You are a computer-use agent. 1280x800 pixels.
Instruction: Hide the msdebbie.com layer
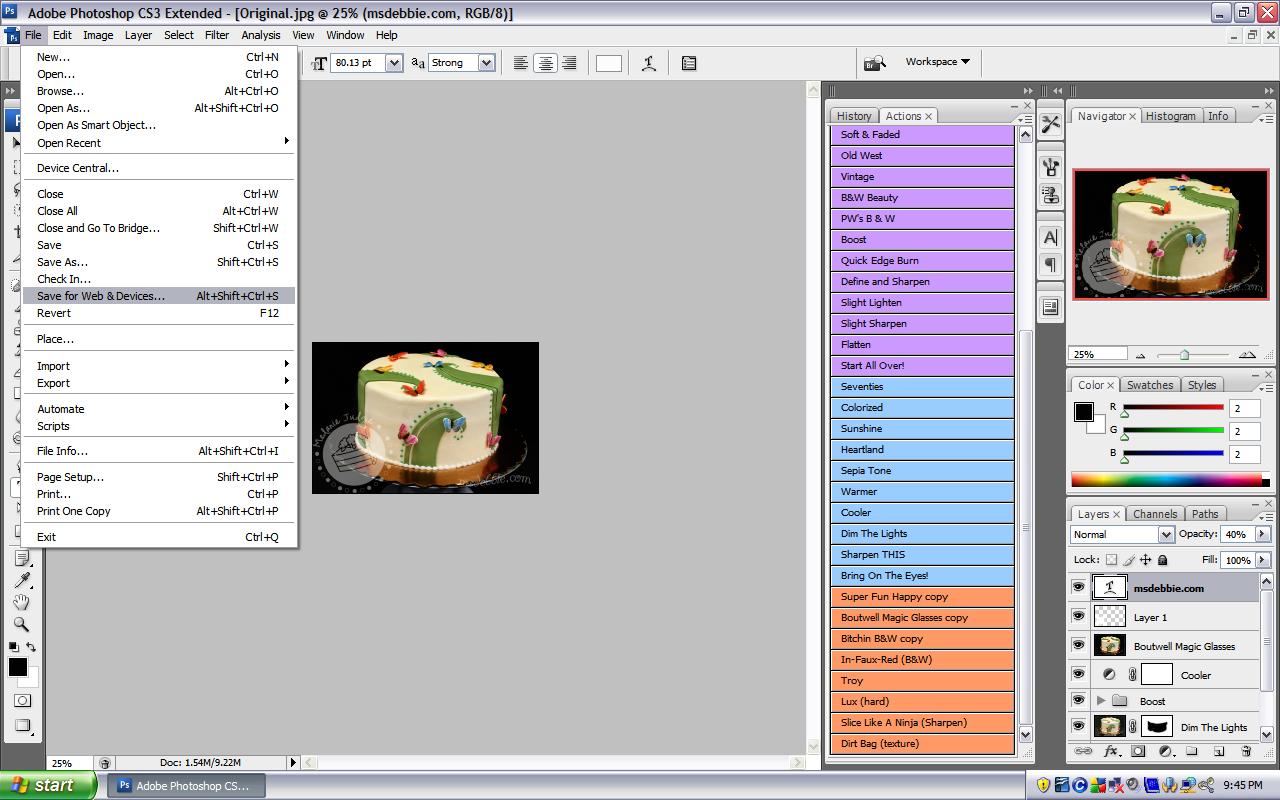coord(1079,588)
